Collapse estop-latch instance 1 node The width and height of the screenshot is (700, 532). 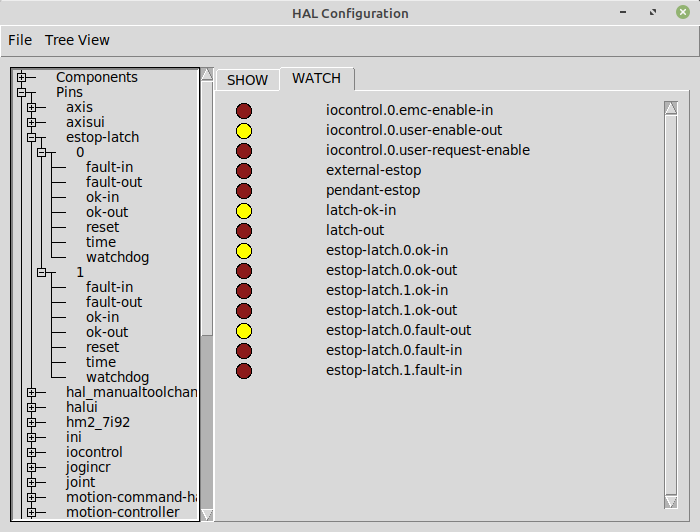coord(42,272)
